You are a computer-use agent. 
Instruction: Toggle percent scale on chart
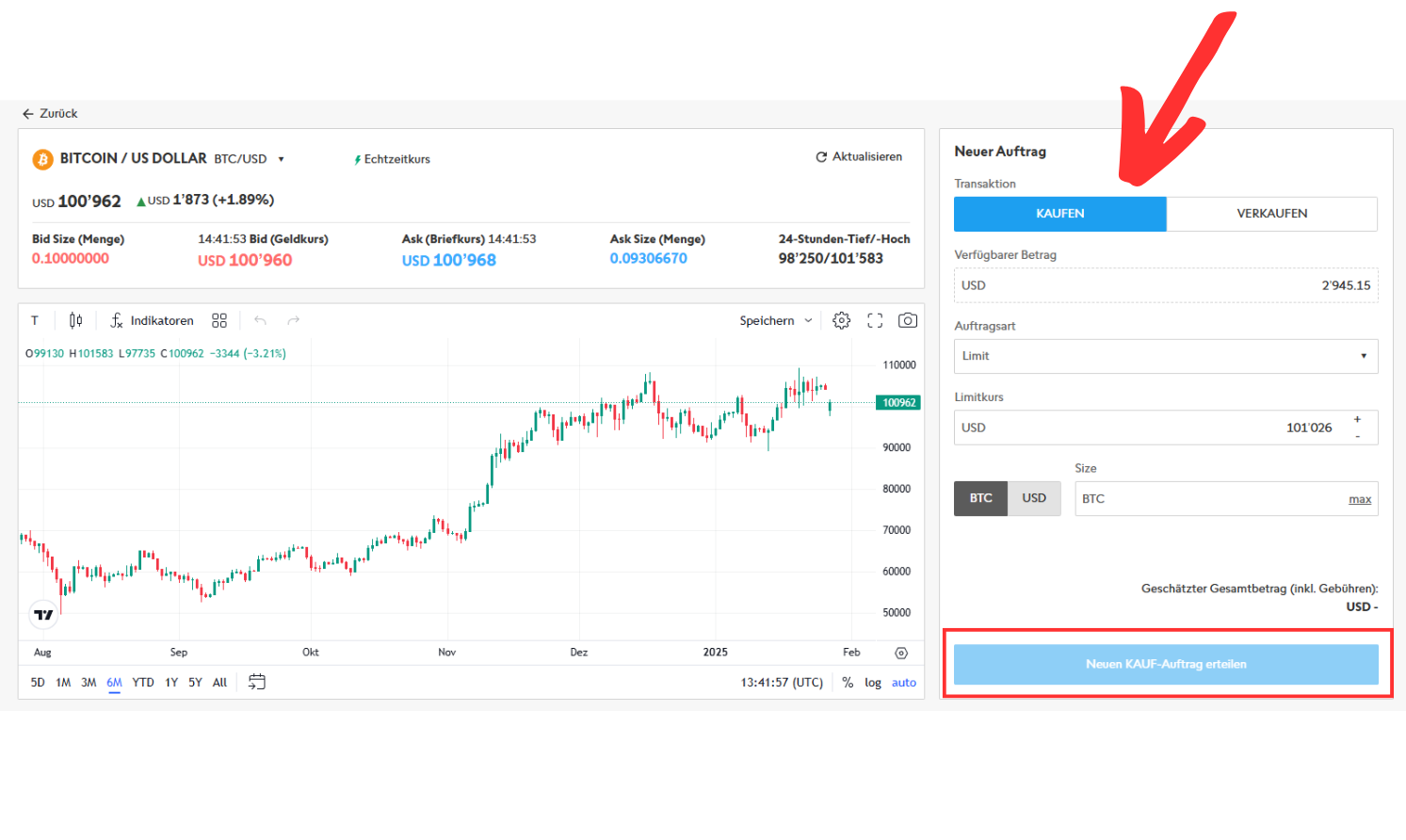[848, 683]
